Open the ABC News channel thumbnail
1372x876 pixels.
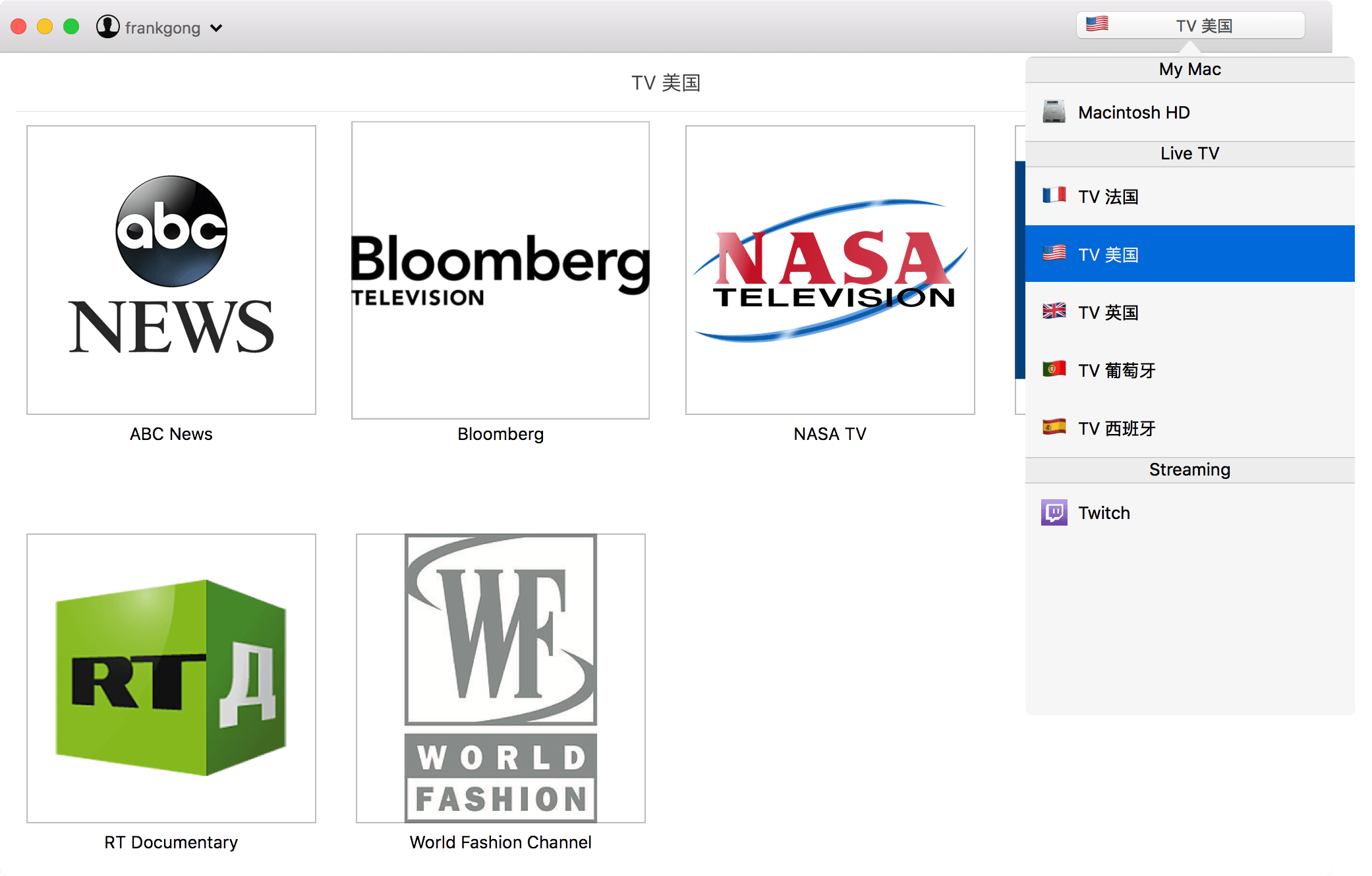point(171,270)
